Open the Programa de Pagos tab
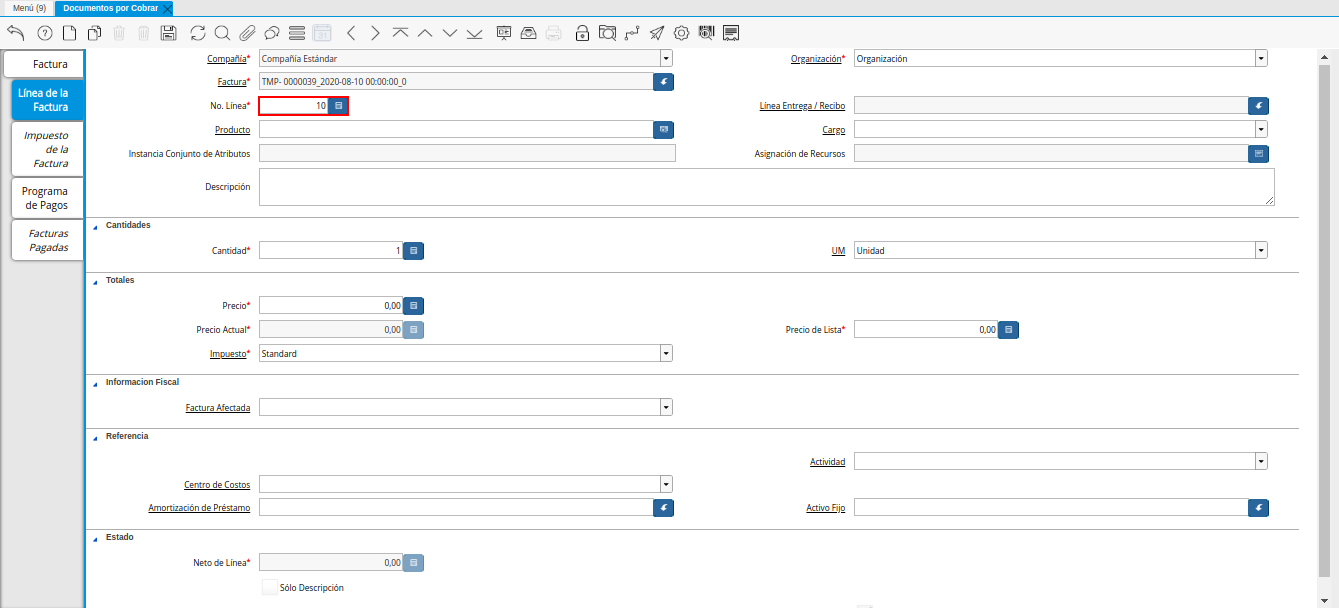Screen dimensions: 1339x608 pyautogui.click(x=46, y=198)
